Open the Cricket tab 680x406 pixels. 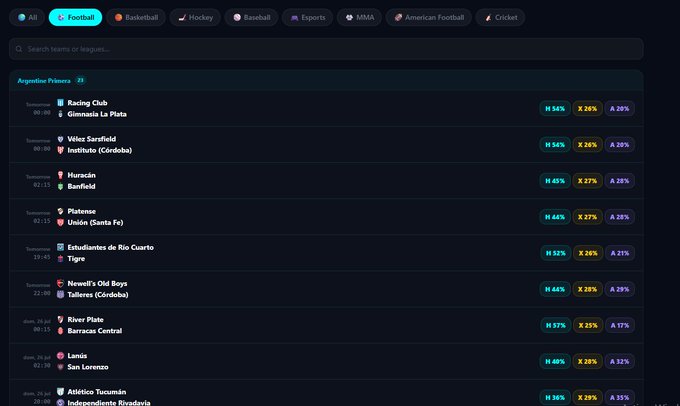pyautogui.click(x=500, y=17)
